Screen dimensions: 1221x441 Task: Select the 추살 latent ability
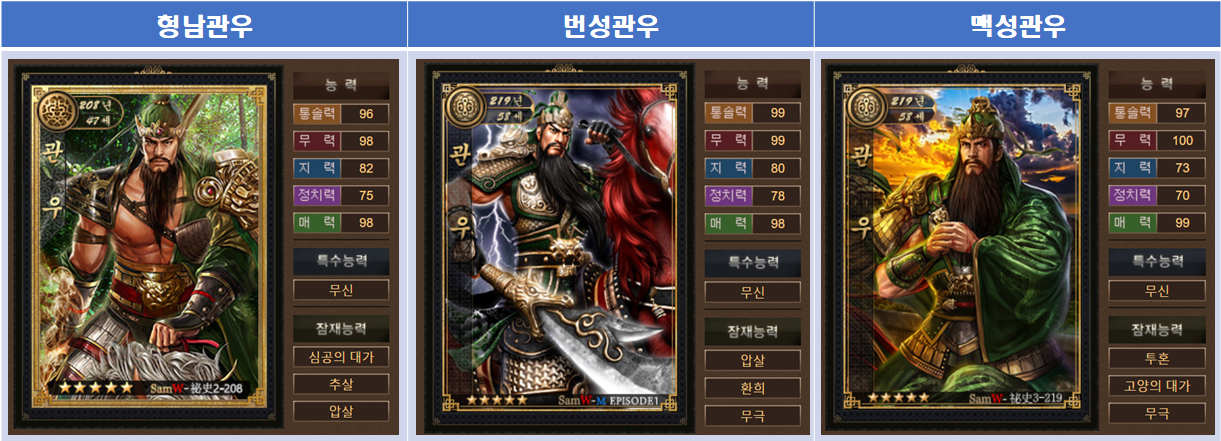(341, 384)
